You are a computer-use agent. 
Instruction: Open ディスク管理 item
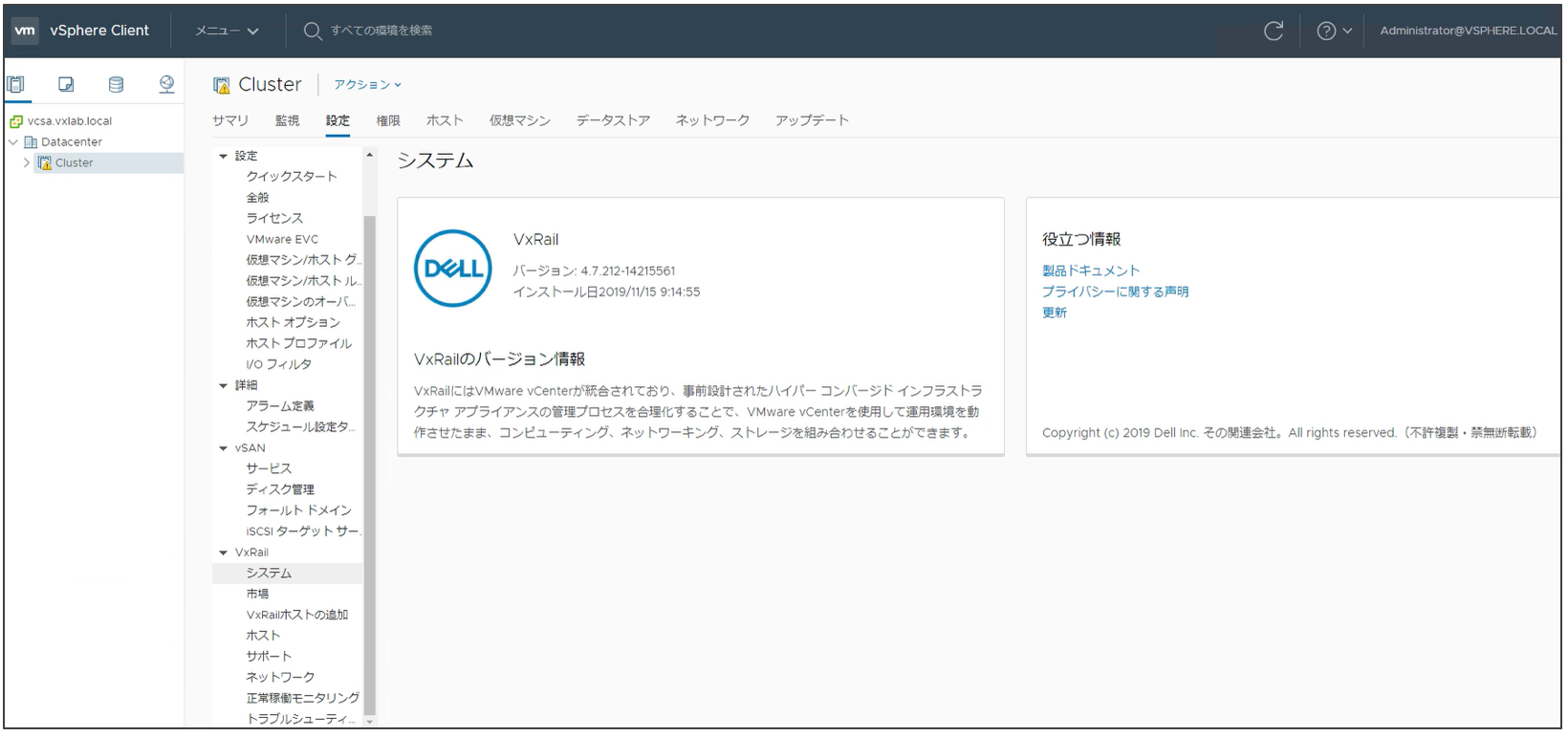tap(280, 489)
